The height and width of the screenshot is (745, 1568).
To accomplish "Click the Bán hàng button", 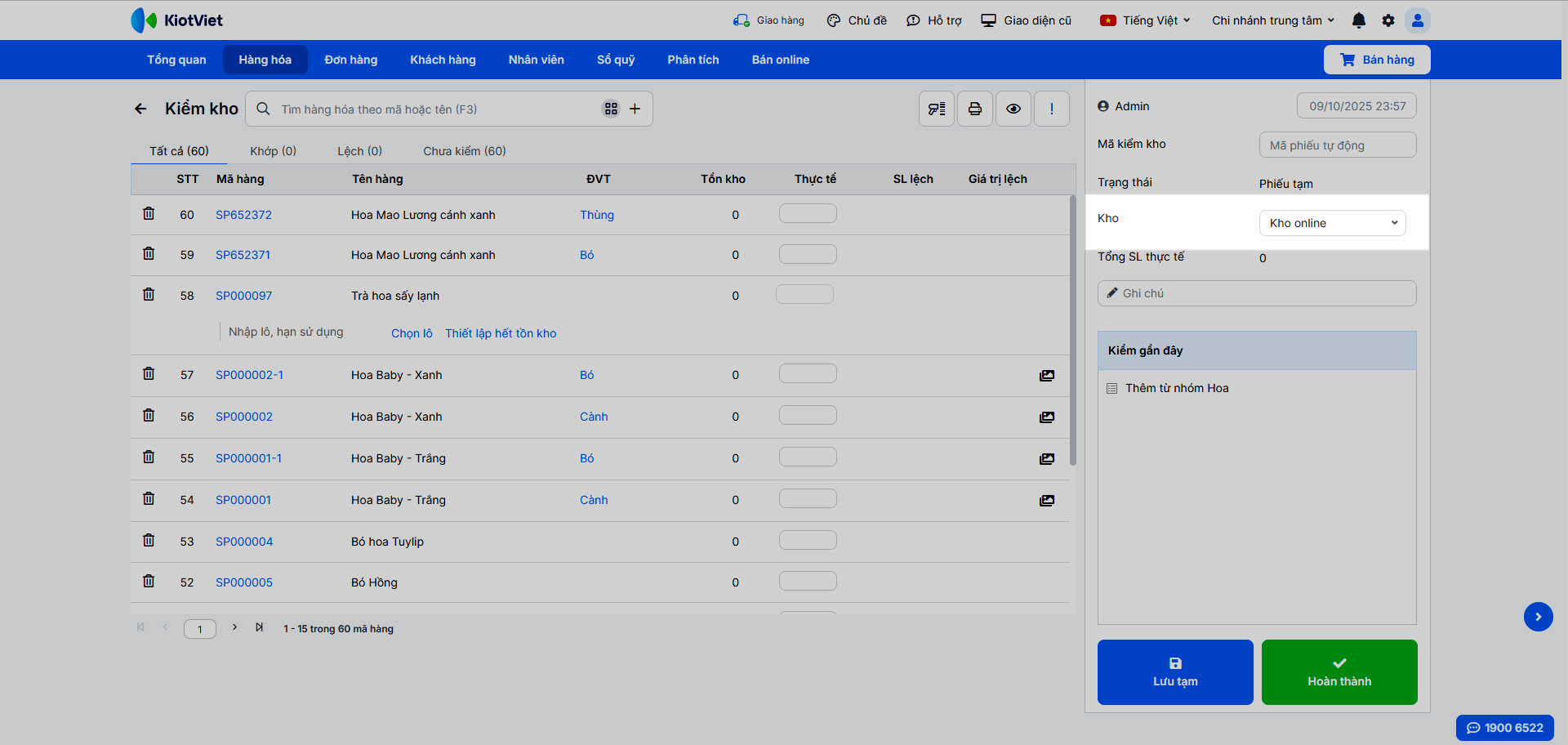I will [1377, 60].
